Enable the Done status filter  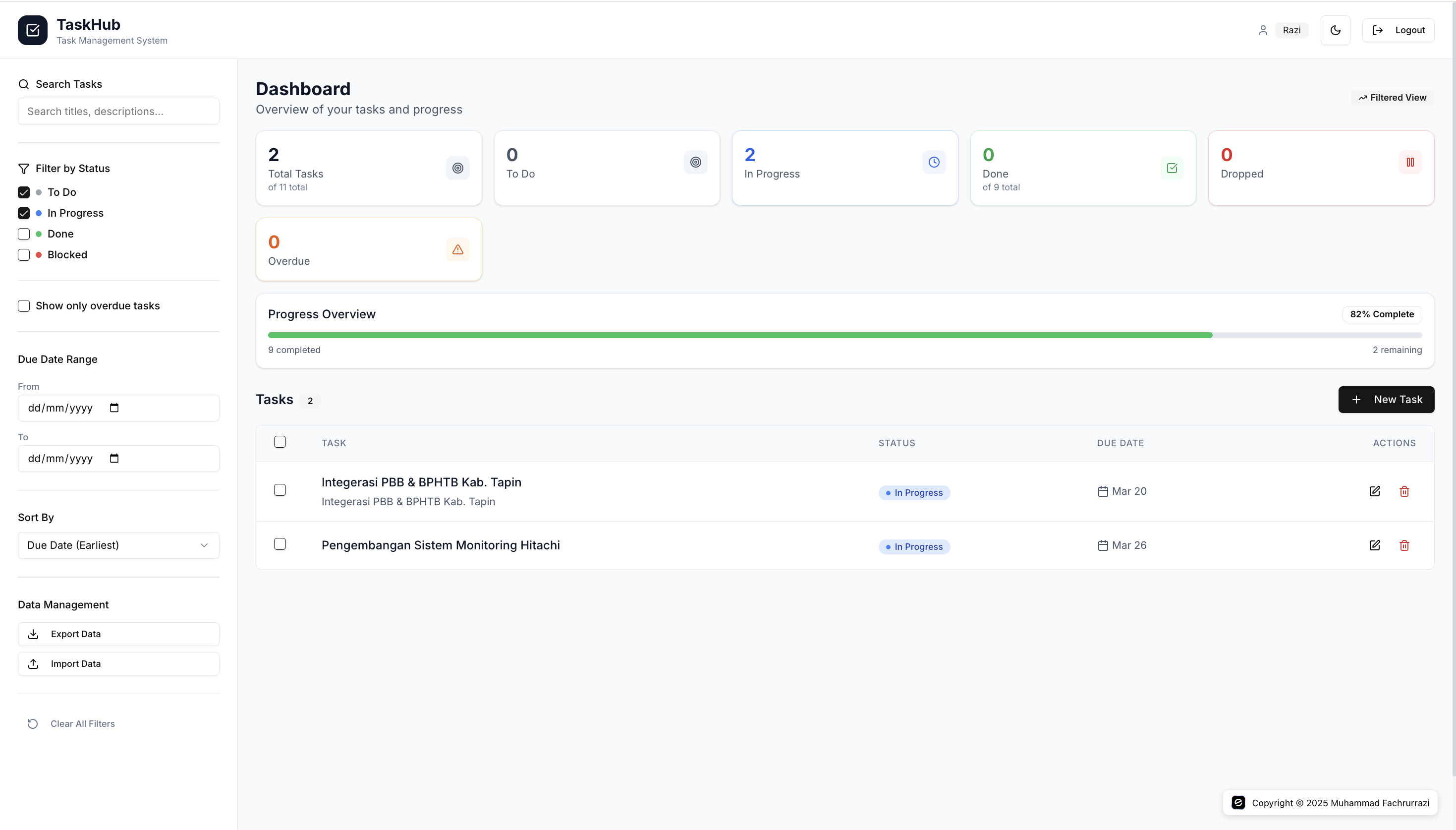23,234
